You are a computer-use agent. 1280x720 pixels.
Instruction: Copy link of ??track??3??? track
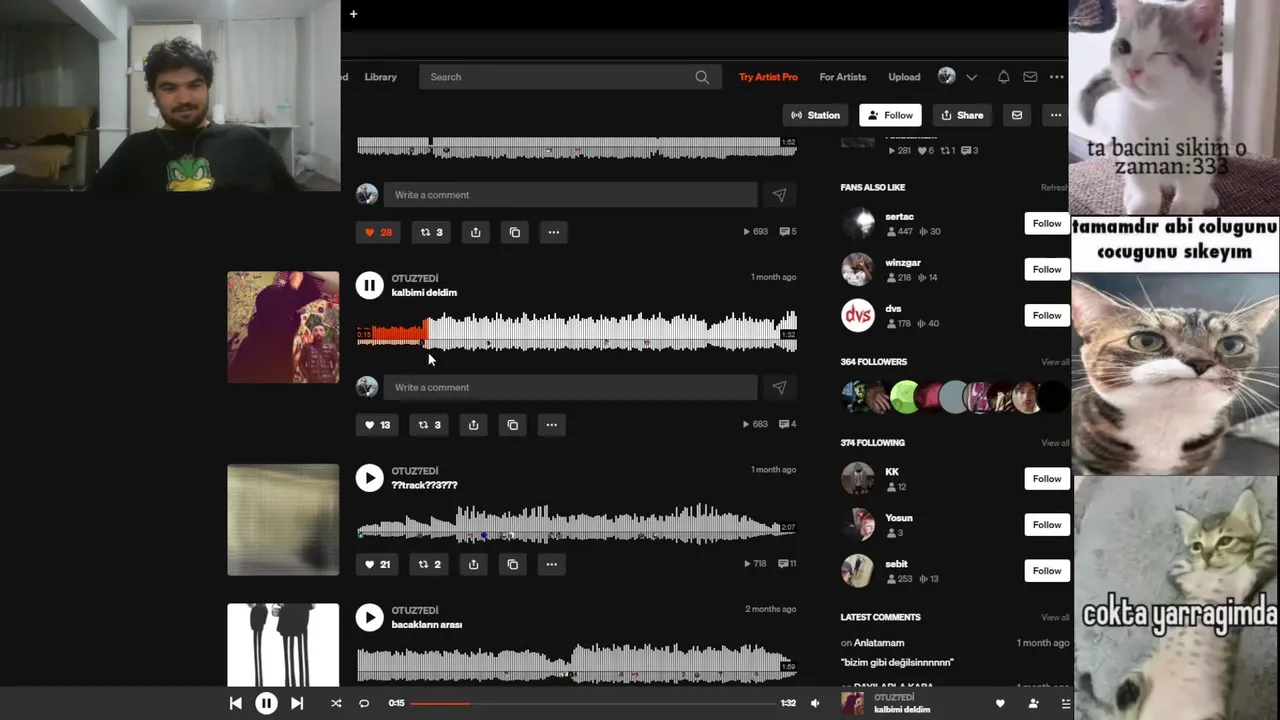513,564
